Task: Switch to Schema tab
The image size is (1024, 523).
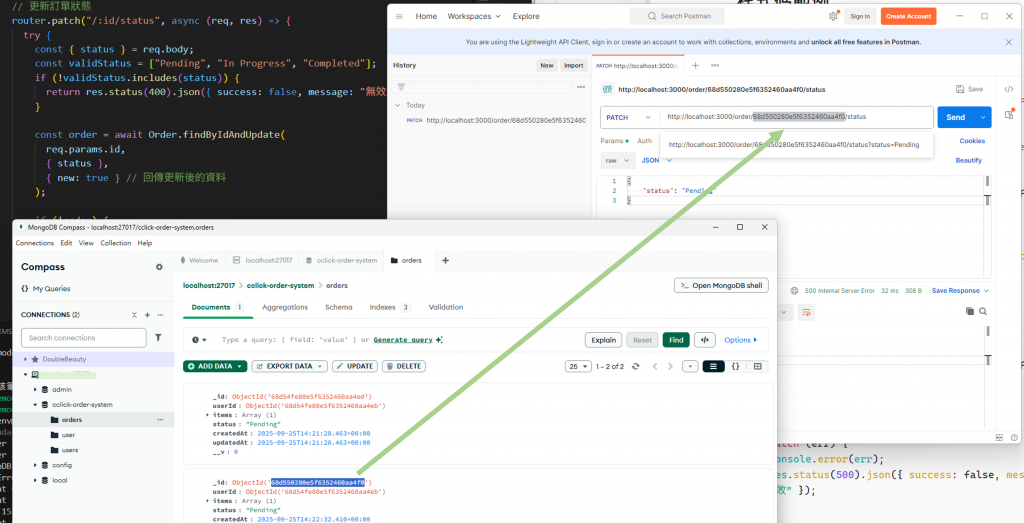Action: [x=338, y=307]
